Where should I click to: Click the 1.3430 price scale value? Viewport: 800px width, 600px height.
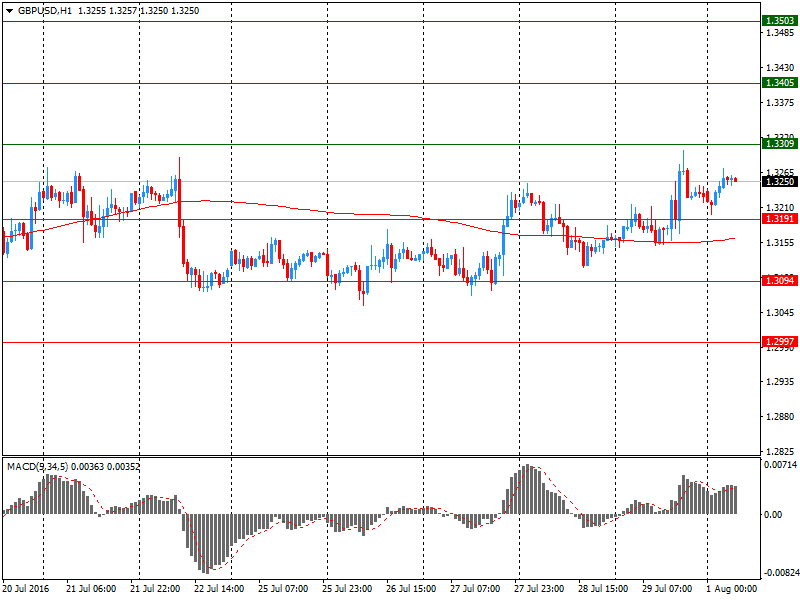pos(780,68)
